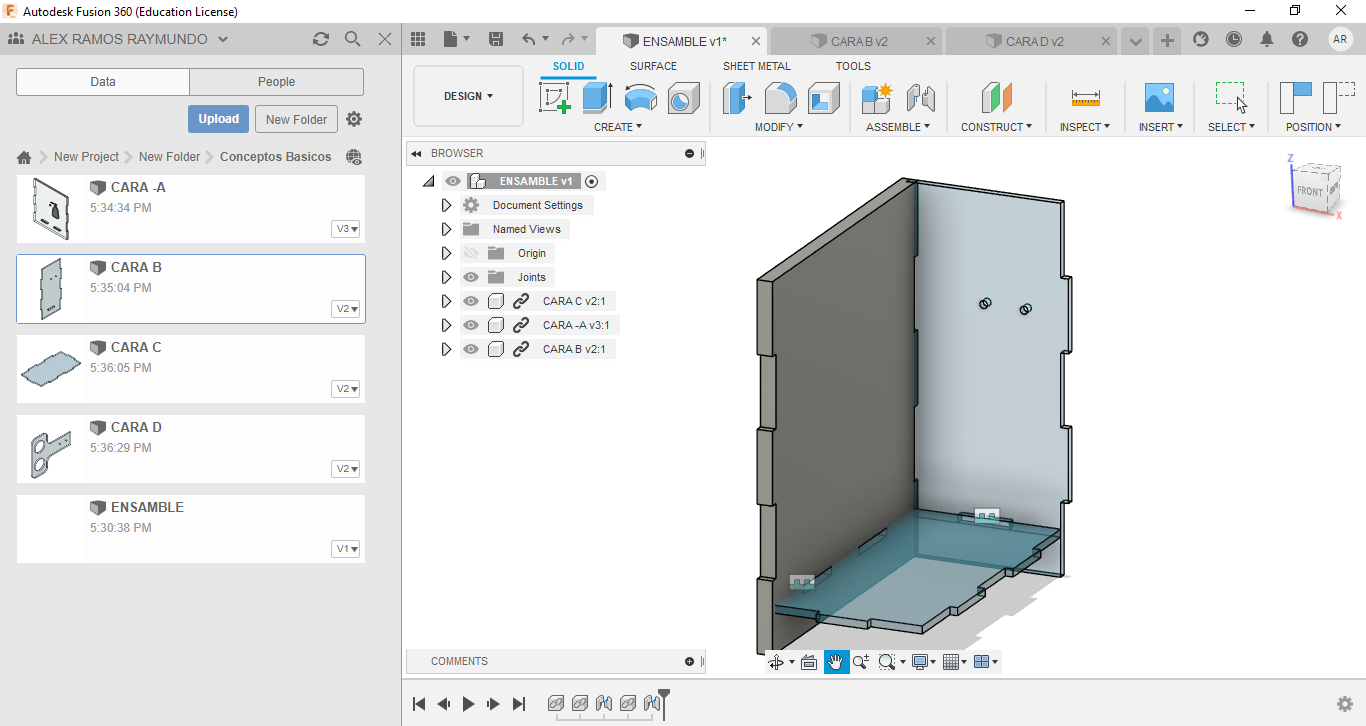This screenshot has width=1366, height=726.
Task: Open the notifications bell
Action: click(x=1267, y=39)
